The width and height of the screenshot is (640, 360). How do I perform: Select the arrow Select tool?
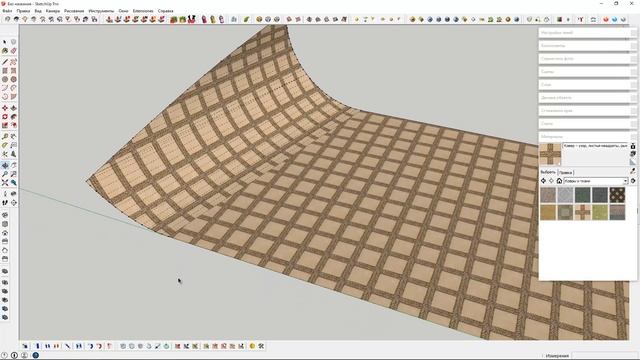(x=4, y=42)
